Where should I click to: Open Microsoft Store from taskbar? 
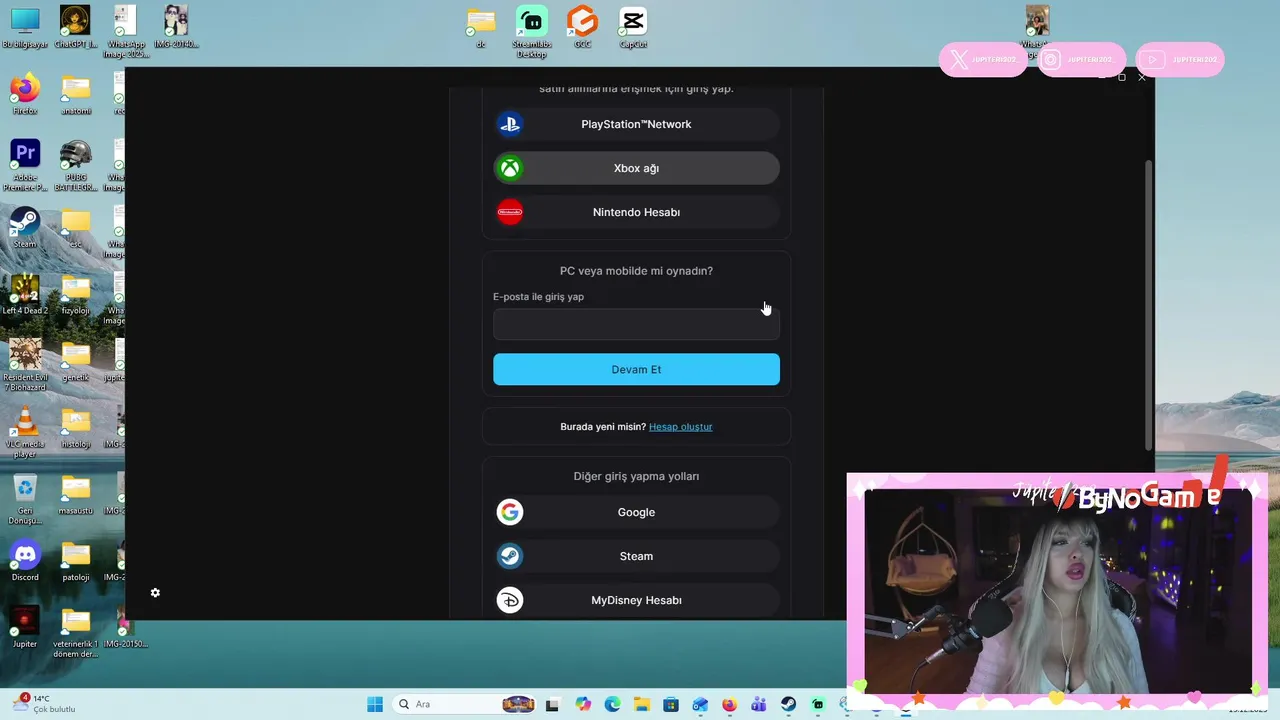pyautogui.click(x=671, y=704)
